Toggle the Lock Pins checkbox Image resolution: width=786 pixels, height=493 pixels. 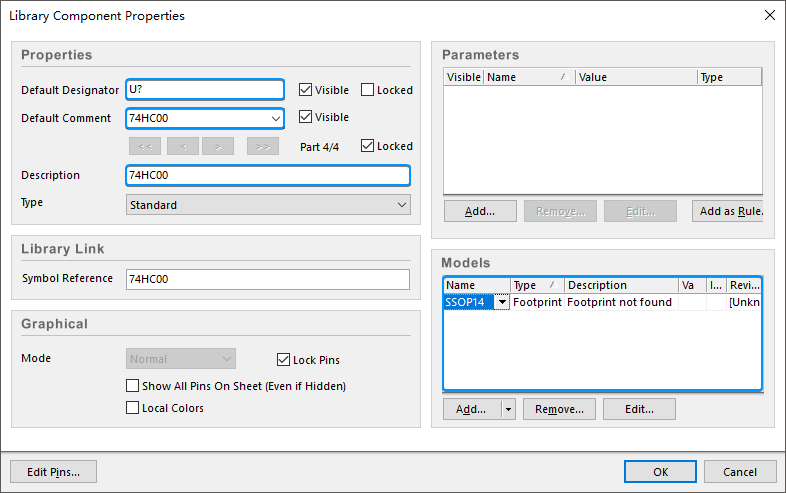pos(283,360)
